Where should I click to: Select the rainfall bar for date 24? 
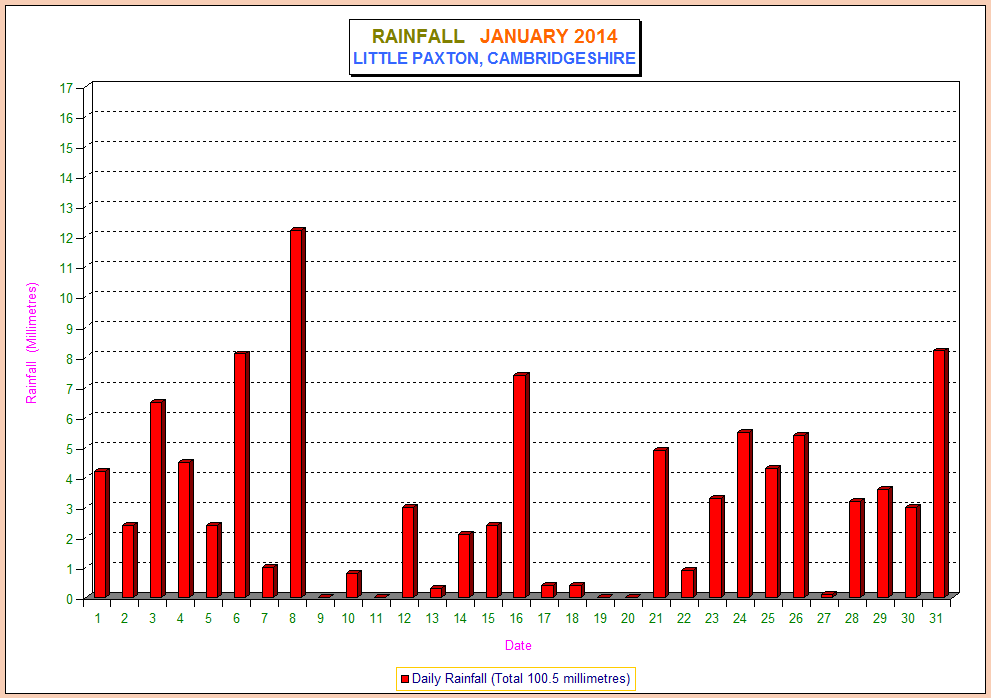pyautogui.click(x=745, y=514)
